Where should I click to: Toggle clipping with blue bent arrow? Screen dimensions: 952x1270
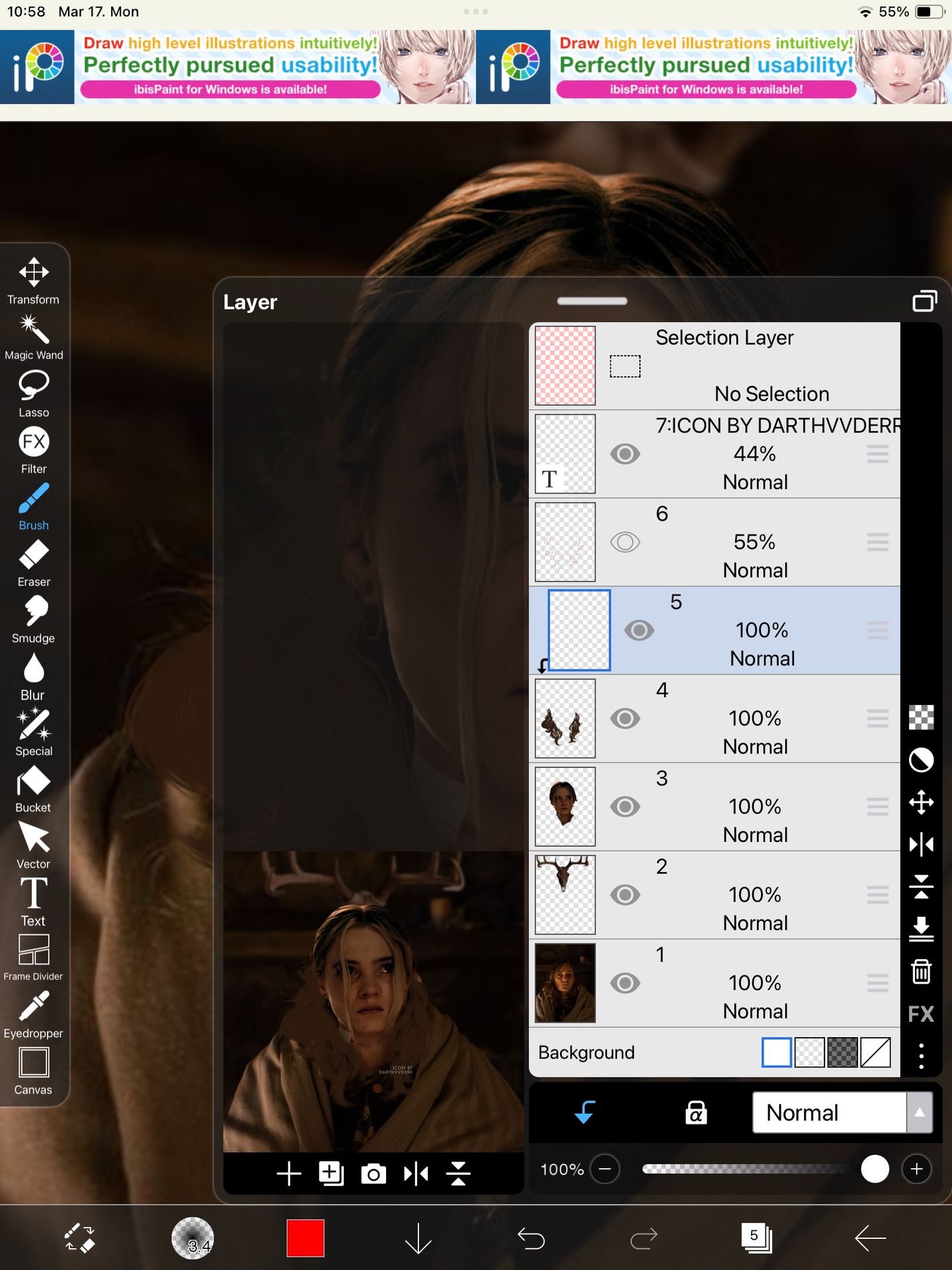(x=585, y=1112)
